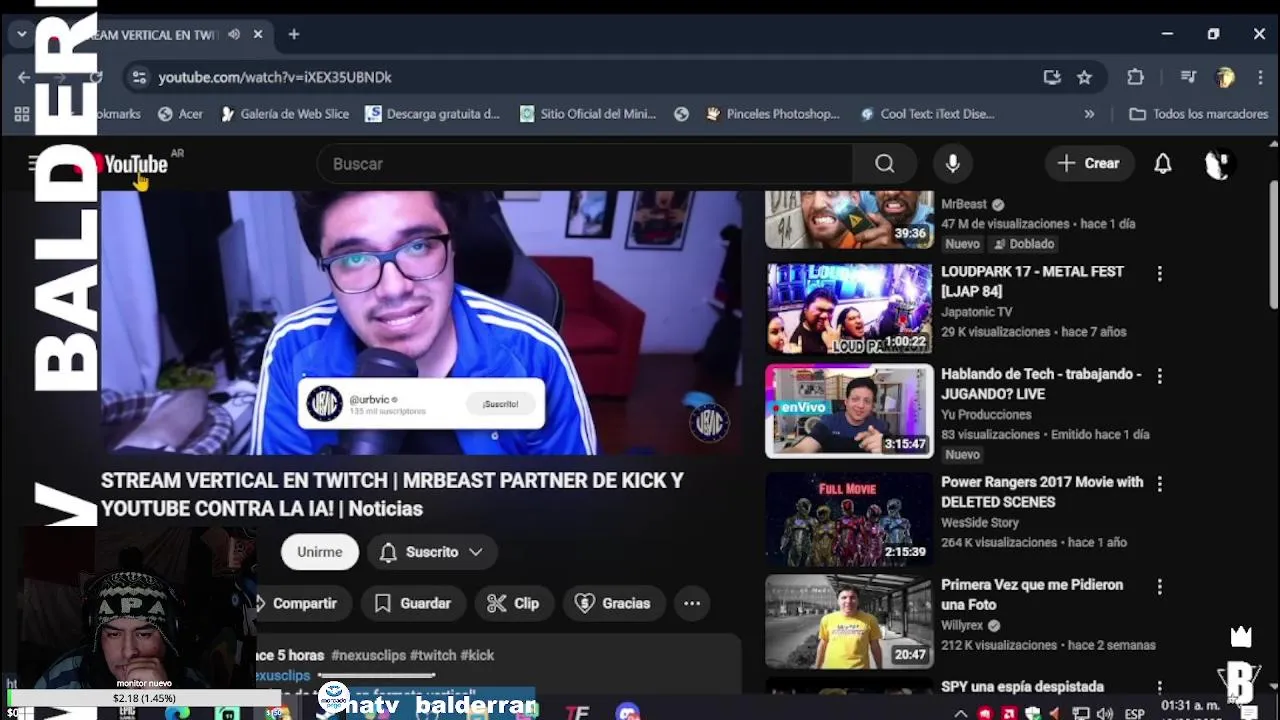Open Japatonic TV channel link
This screenshot has width=1280, height=720.
tap(977, 312)
